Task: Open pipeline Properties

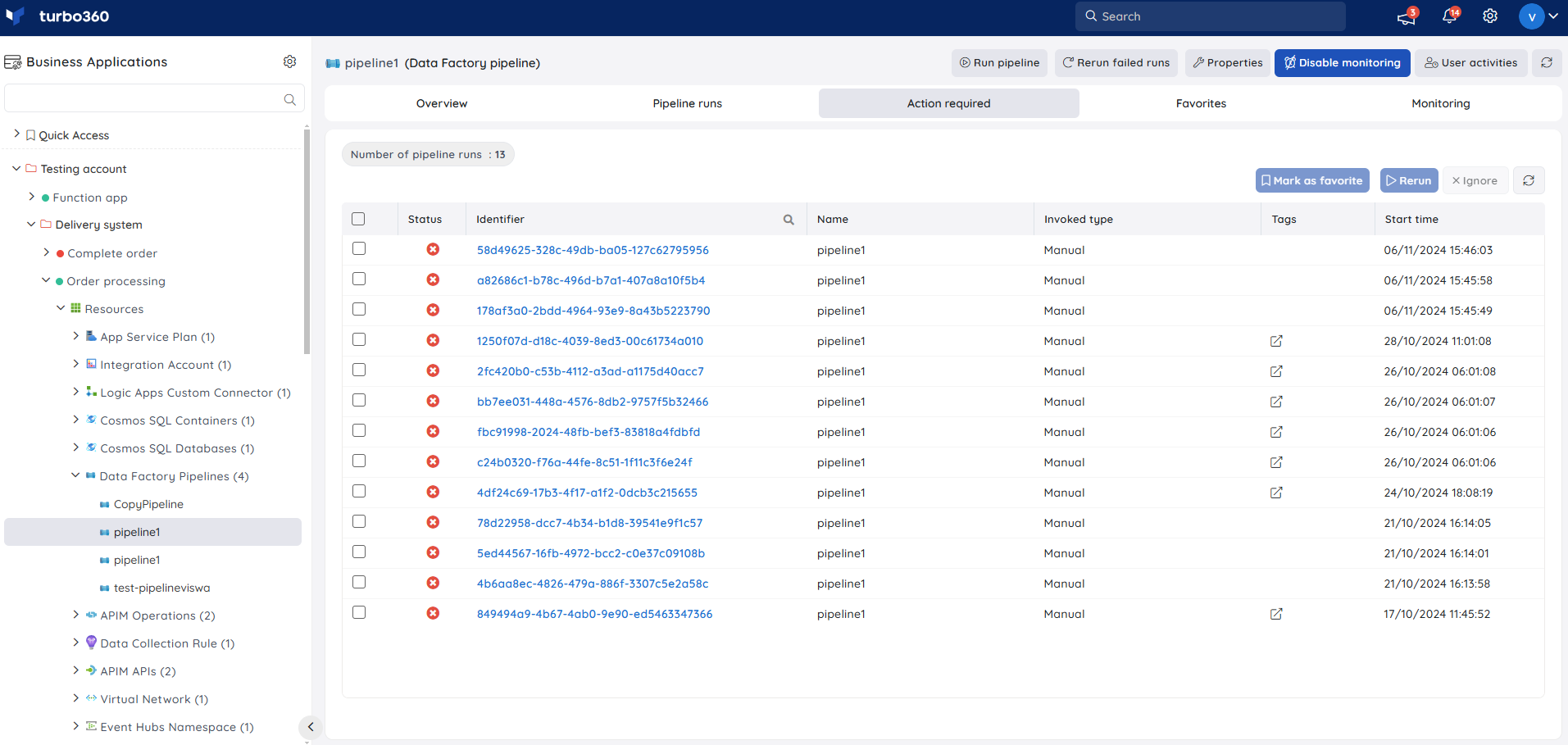Action: click(x=1228, y=62)
